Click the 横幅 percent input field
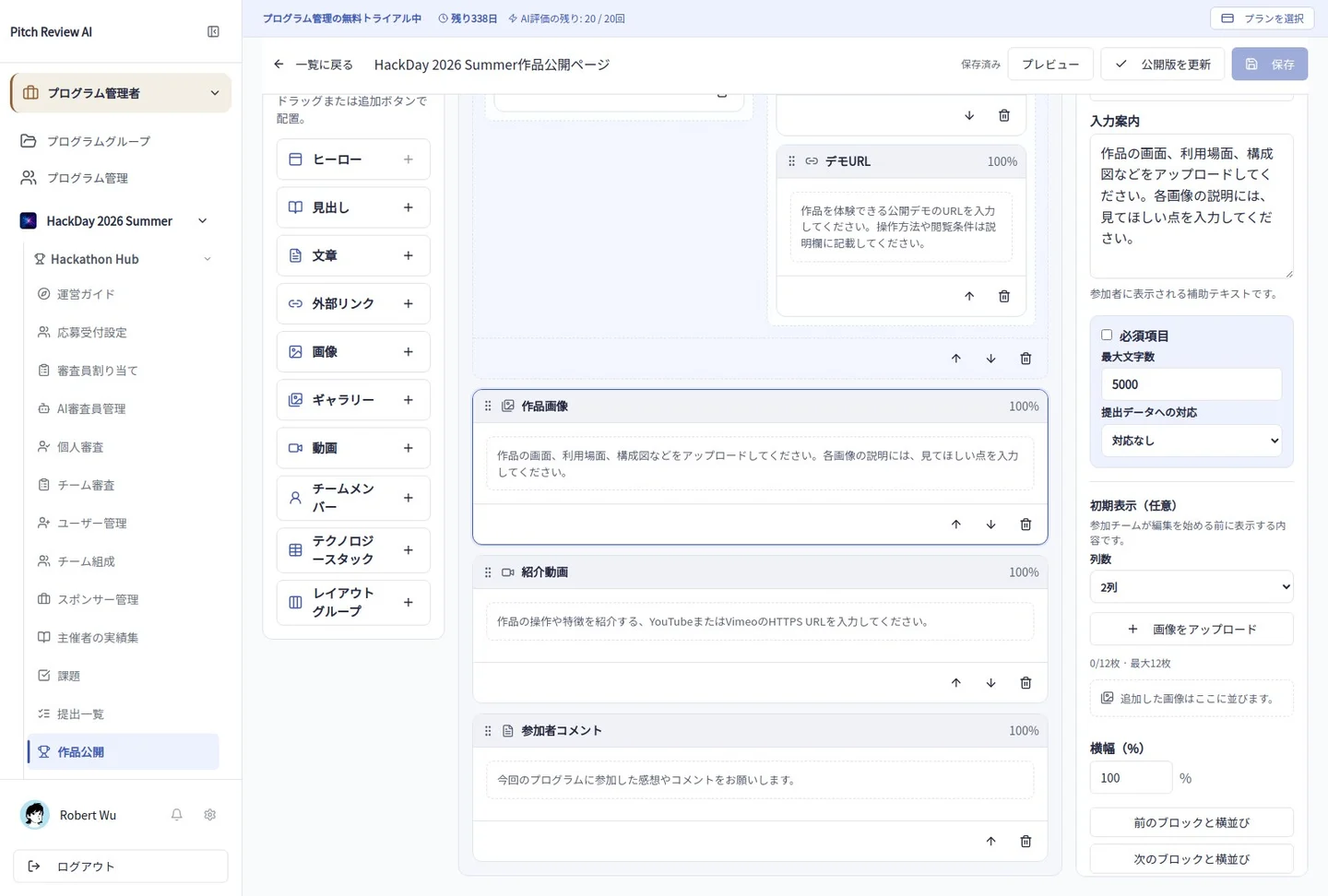The height and width of the screenshot is (896, 1328). (x=1131, y=778)
